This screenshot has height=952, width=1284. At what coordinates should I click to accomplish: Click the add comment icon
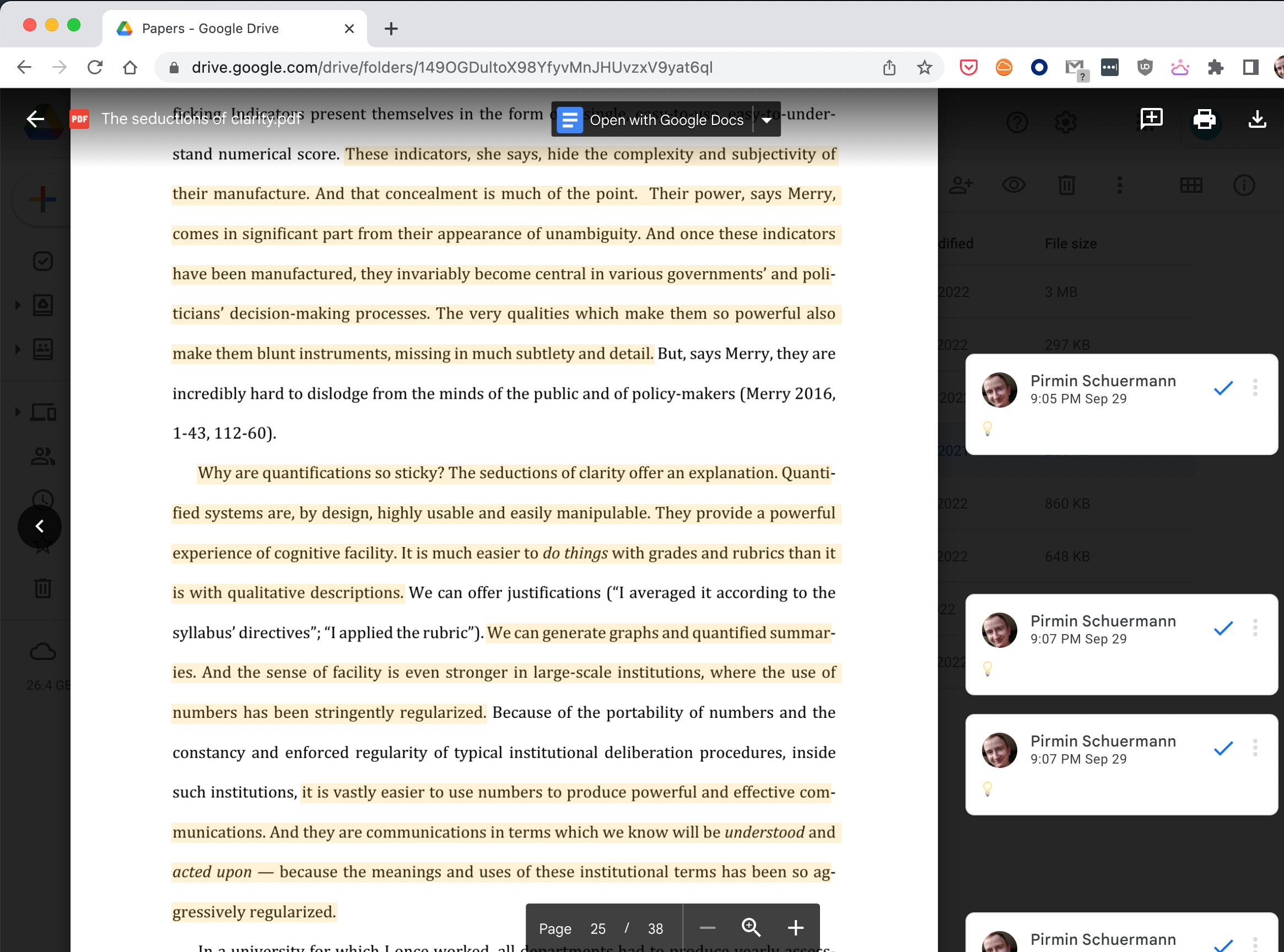click(1151, 120)
